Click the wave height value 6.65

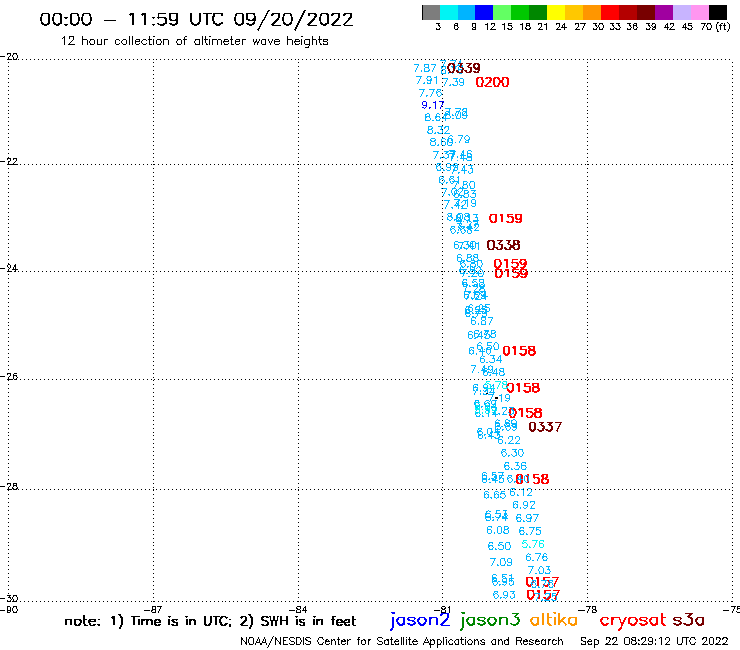(495, 495)
